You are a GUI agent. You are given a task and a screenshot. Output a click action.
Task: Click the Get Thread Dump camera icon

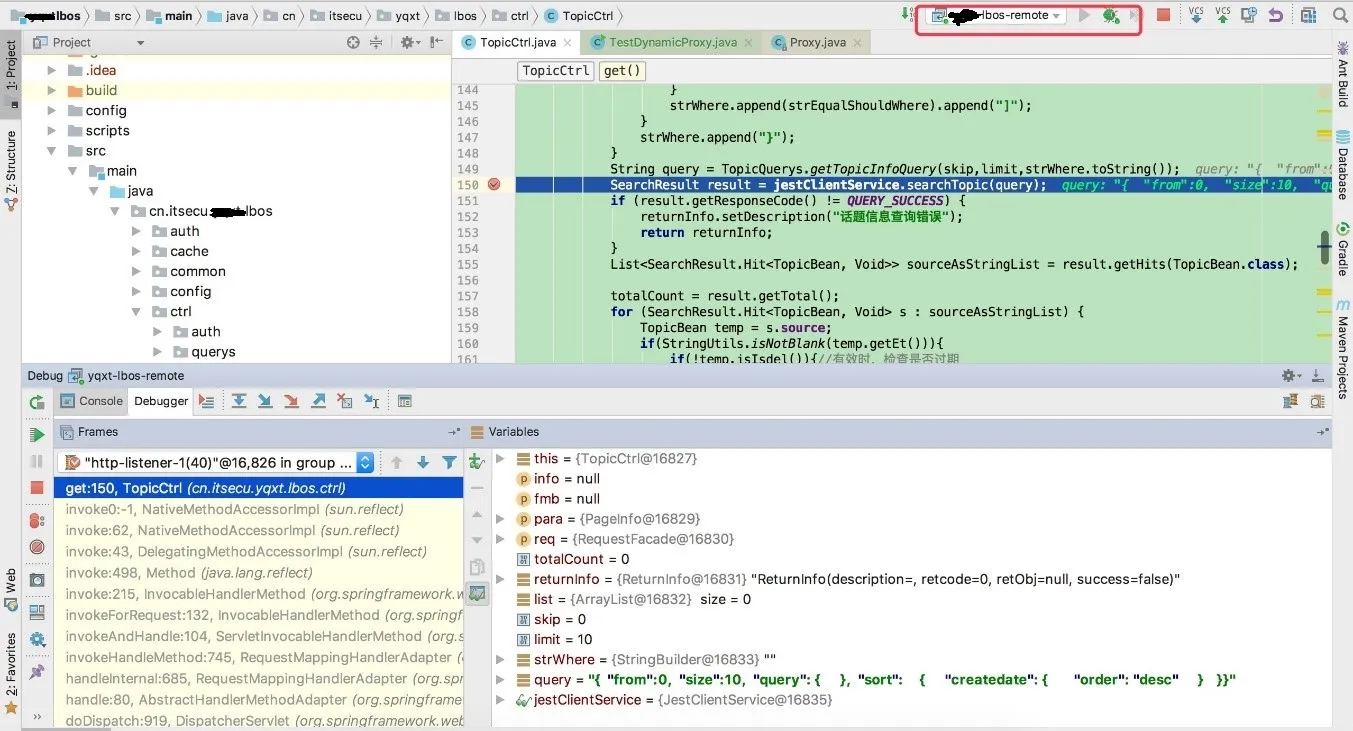tap(37, 580)
